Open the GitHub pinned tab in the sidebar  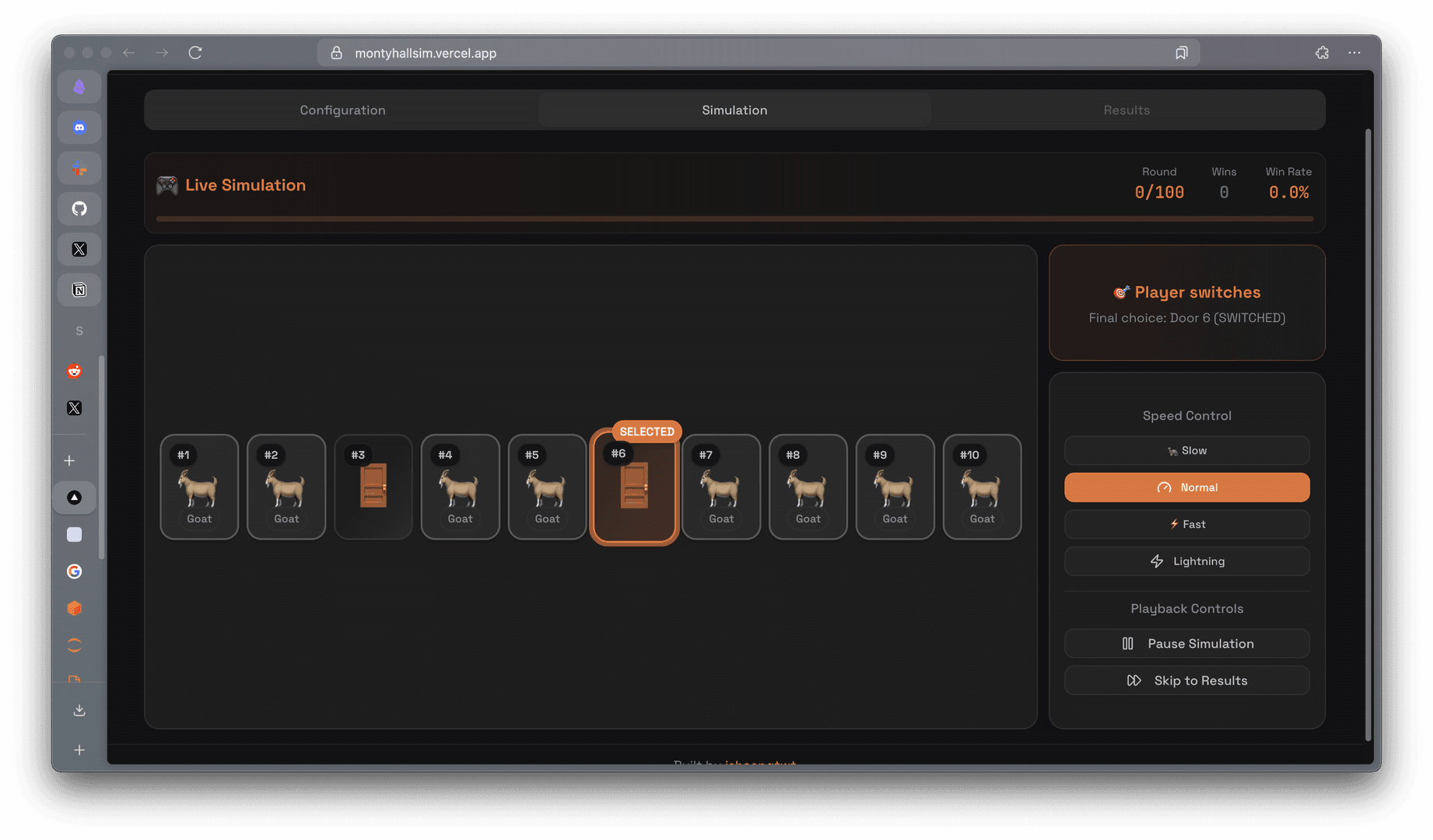[79, 208]
